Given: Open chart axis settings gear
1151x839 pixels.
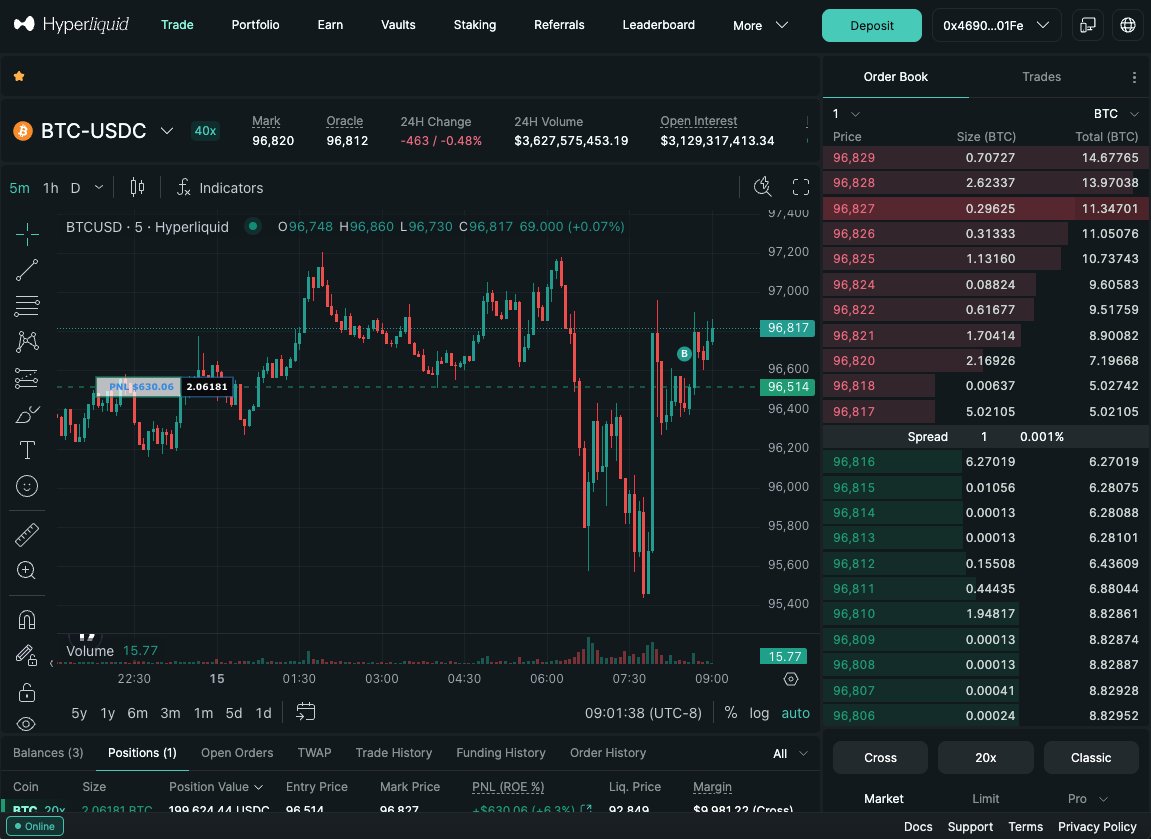Looking at the screenshot, I should tap(791, 679).
